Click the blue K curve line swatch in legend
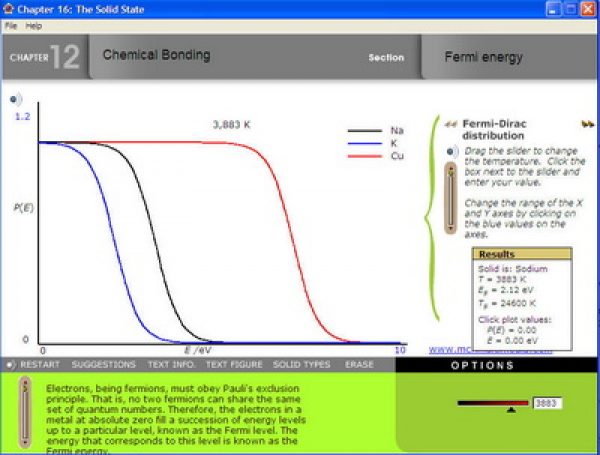This screenshot has height=455, width=600. tap(365, 144)
